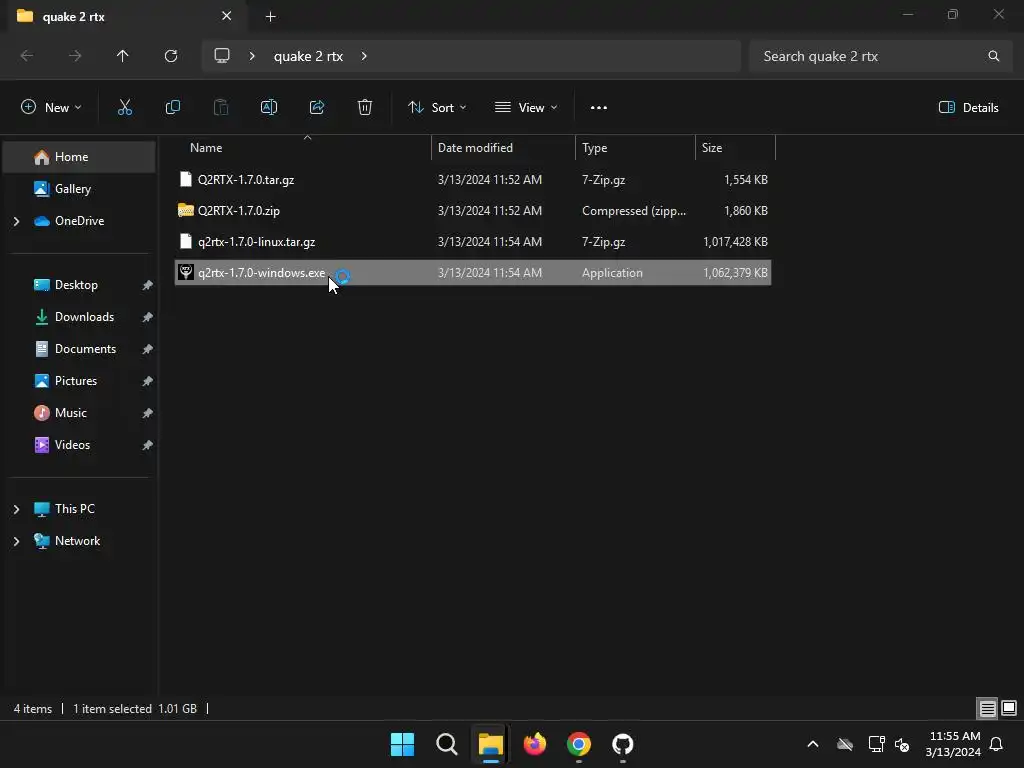The image size is (1024, 768).
Task: Click the Back arrow
Action: pos(27,56)
